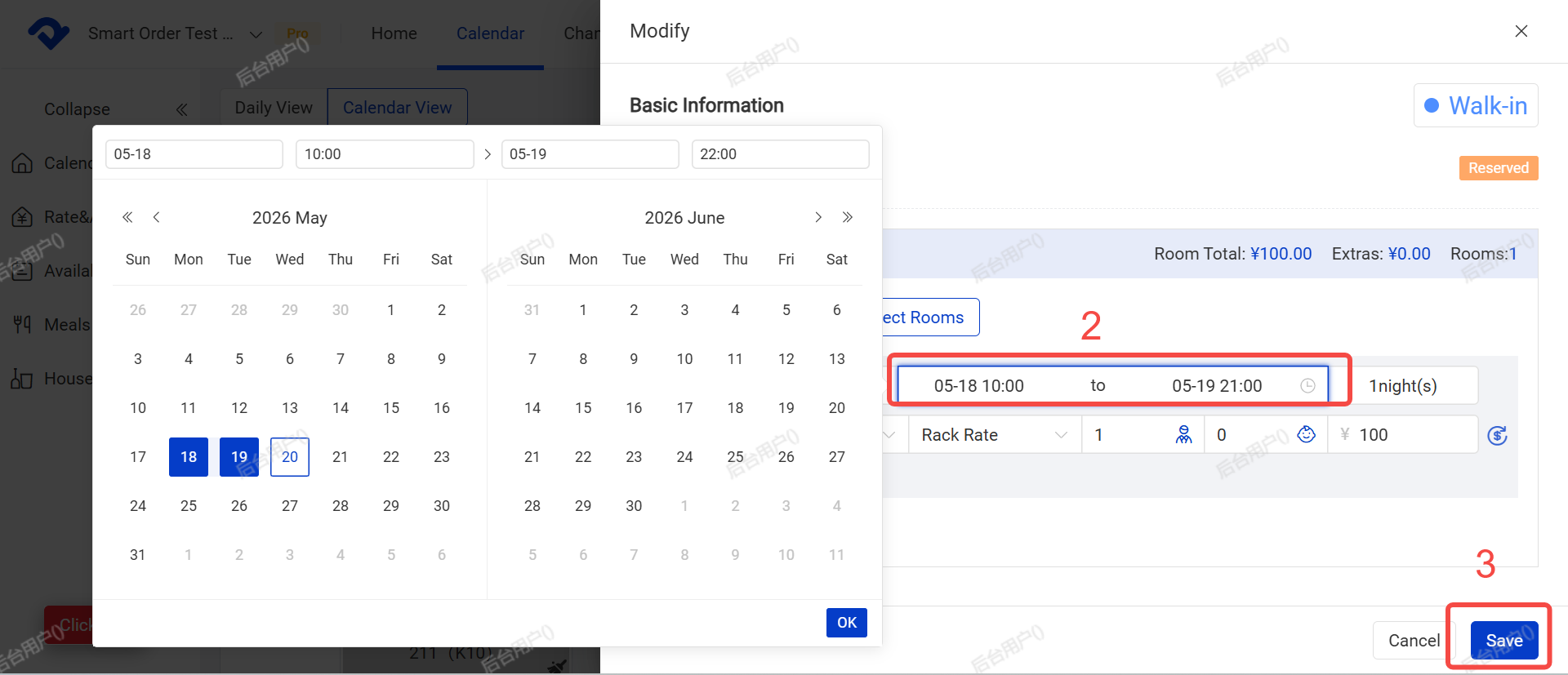This screenshot has height=675, width=1568.
Task: Click the adults count field showing 1
Action: 1143,435
